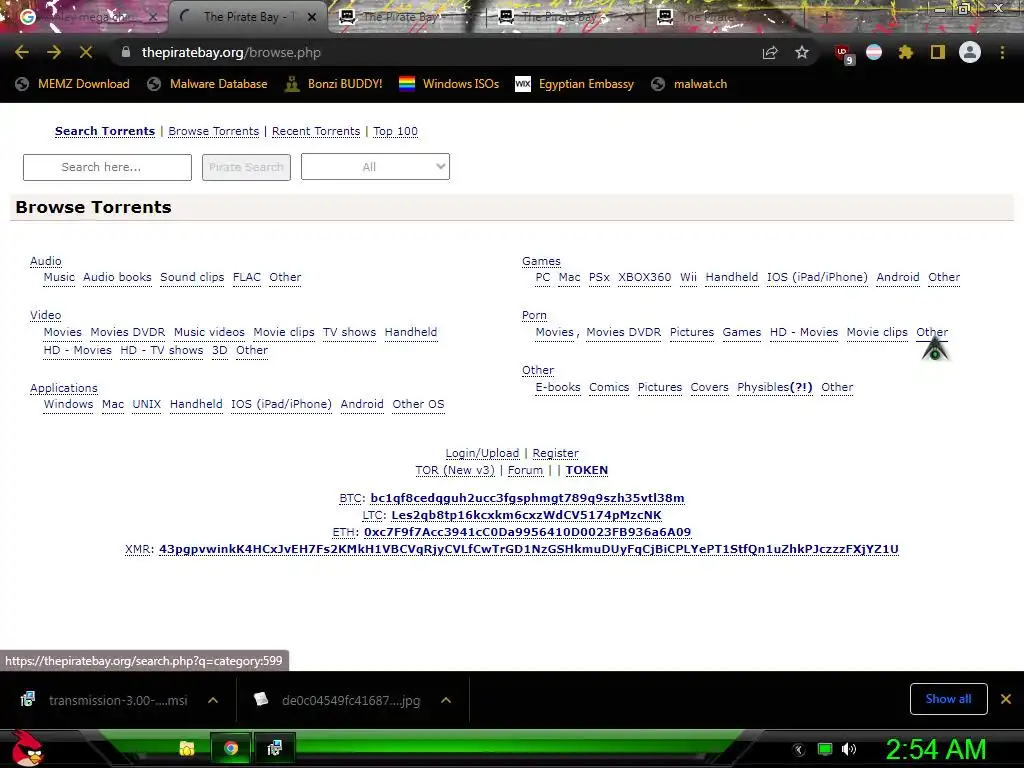Browse the Comics category
The height and width of the screenshot is (768, 1024).
(x=609, y=387)
